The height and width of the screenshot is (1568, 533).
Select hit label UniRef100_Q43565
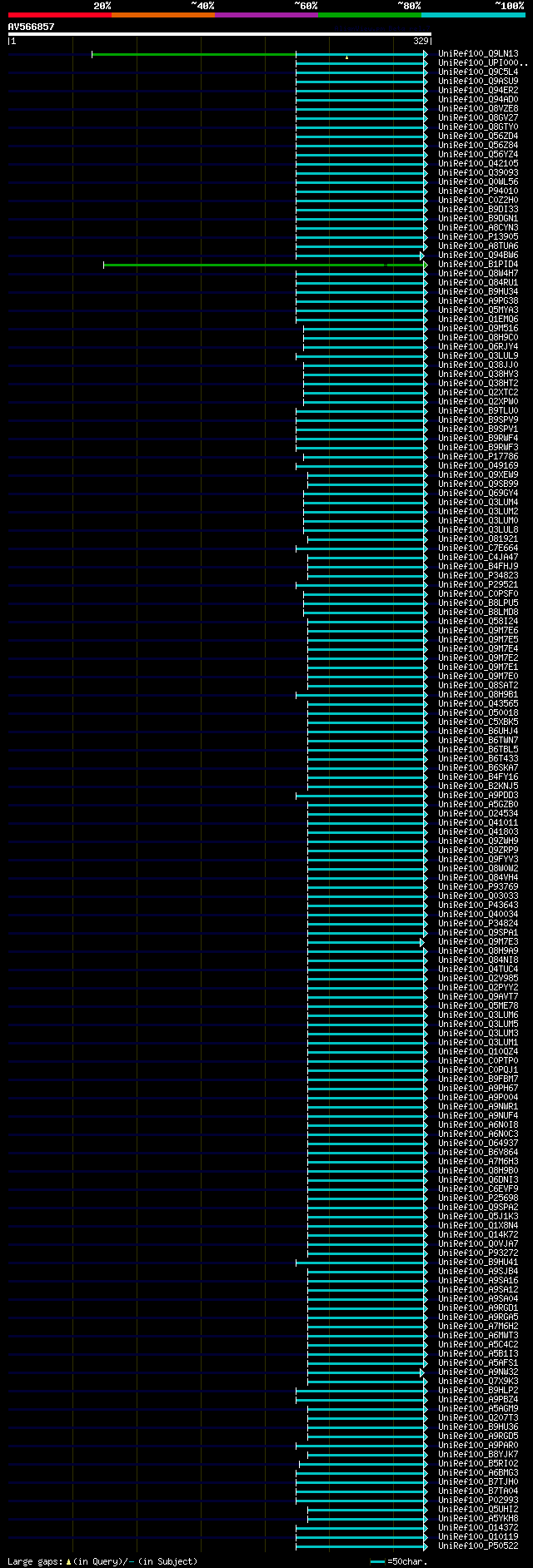tap(478, 704)
